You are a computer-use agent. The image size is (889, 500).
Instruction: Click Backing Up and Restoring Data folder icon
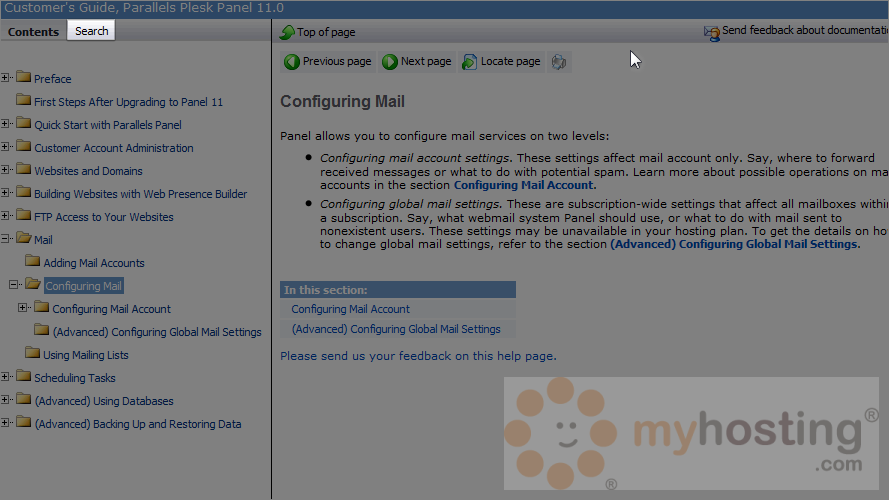pyautogui.click(x=23, y=422)
